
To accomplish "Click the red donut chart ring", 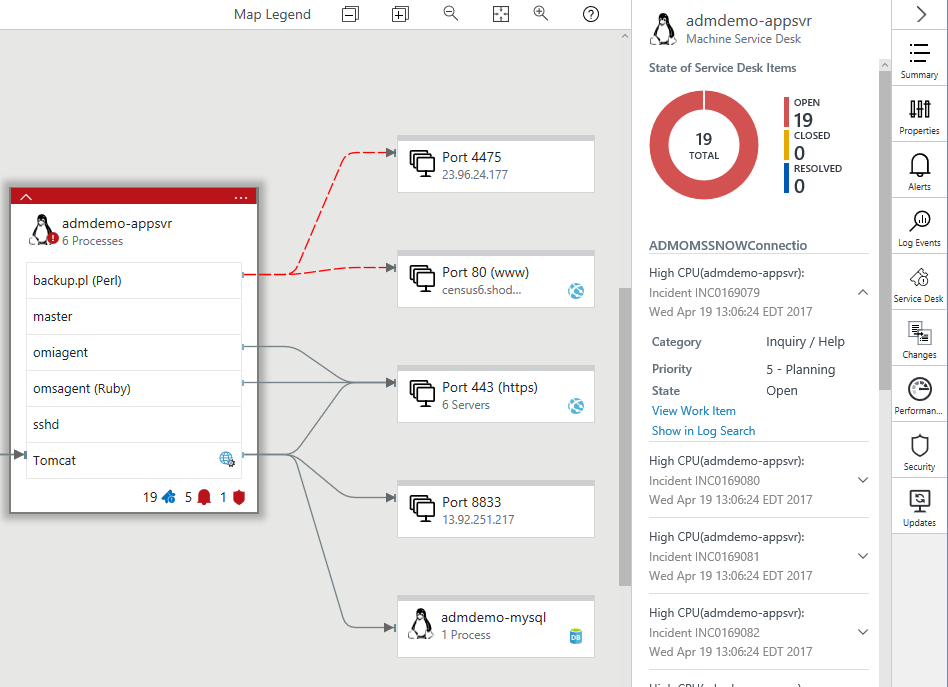I will tap(663, 144).
